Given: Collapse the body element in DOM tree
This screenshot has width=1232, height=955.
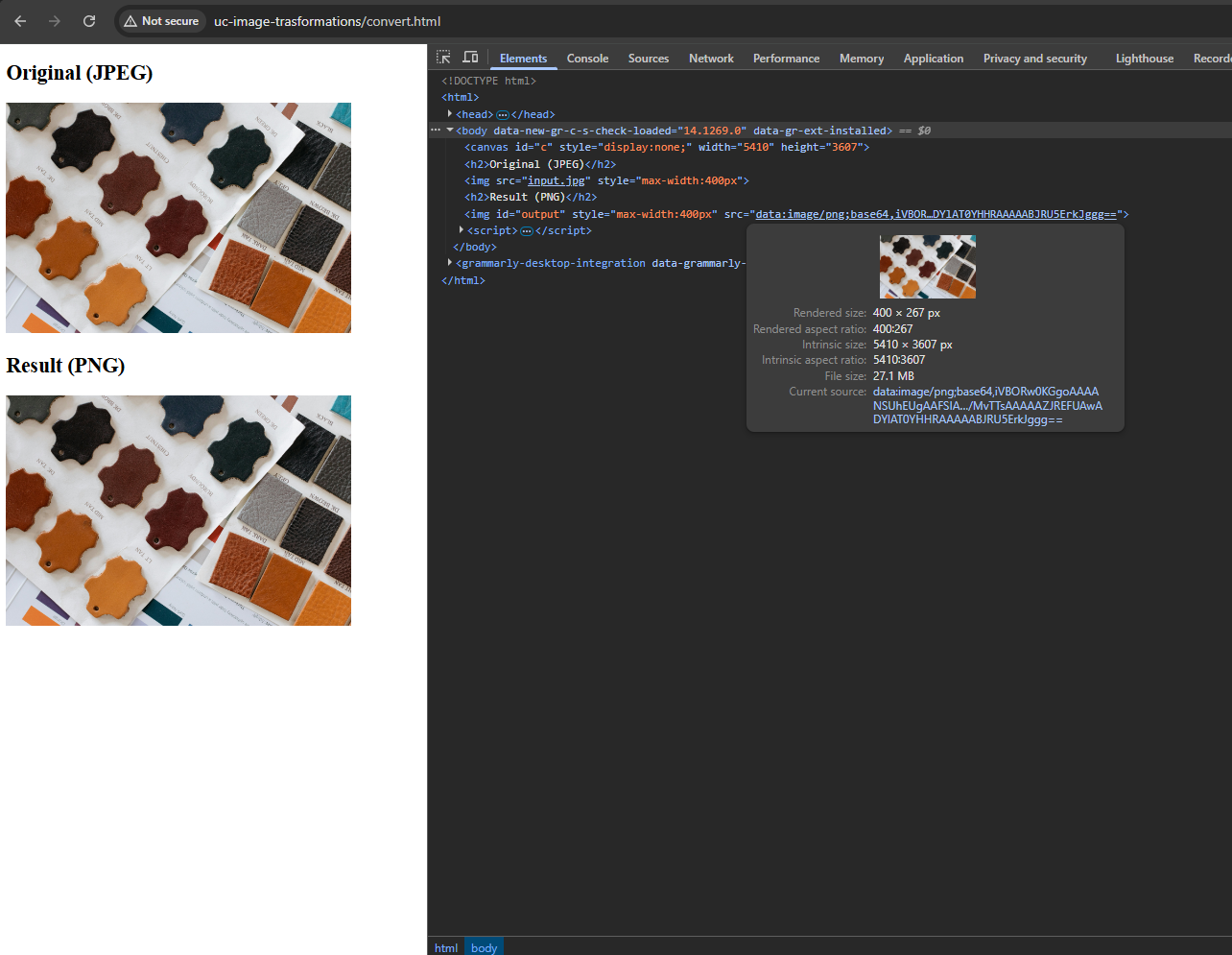Looking at the screenshot, I should pyautogui.click(x=450, y=130).
